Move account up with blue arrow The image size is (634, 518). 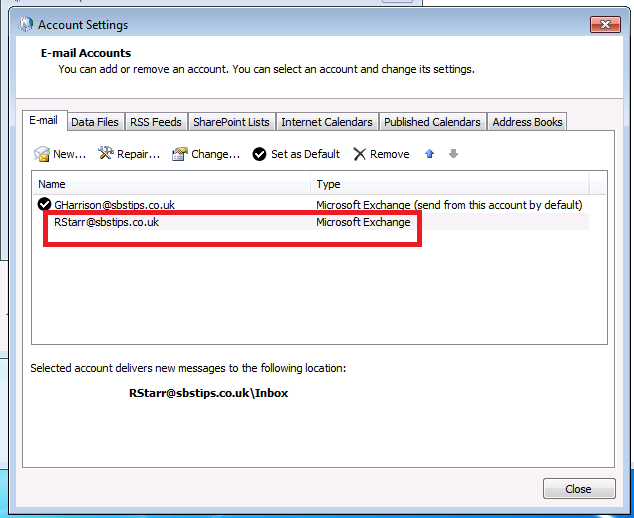[430, 154]
